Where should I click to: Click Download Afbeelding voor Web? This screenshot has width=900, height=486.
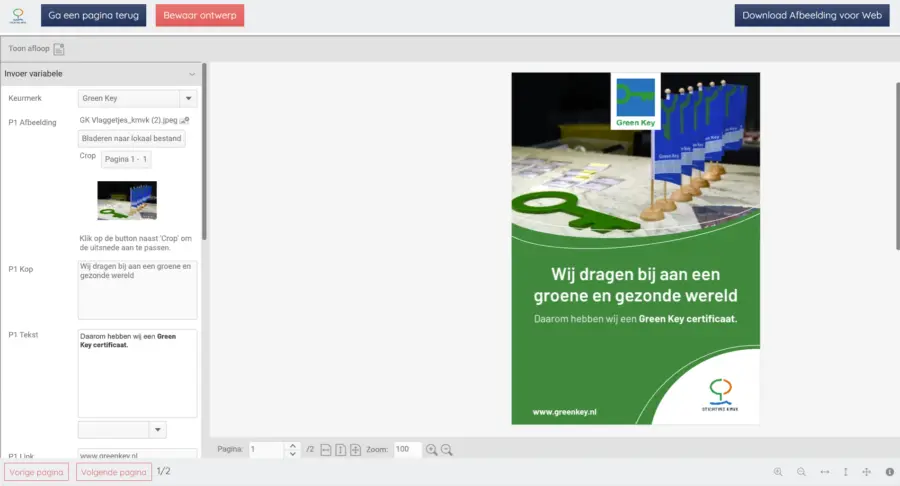click(x=811, y=15)
